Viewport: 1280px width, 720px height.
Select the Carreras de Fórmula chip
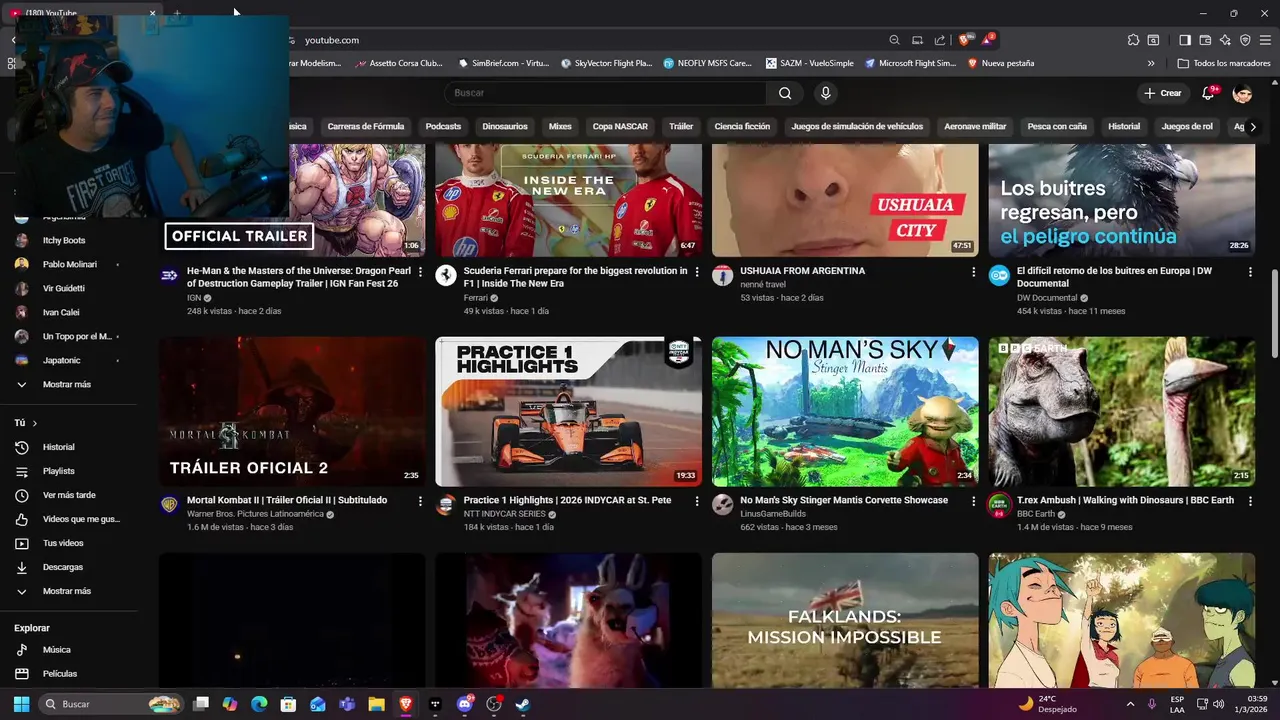366,127
